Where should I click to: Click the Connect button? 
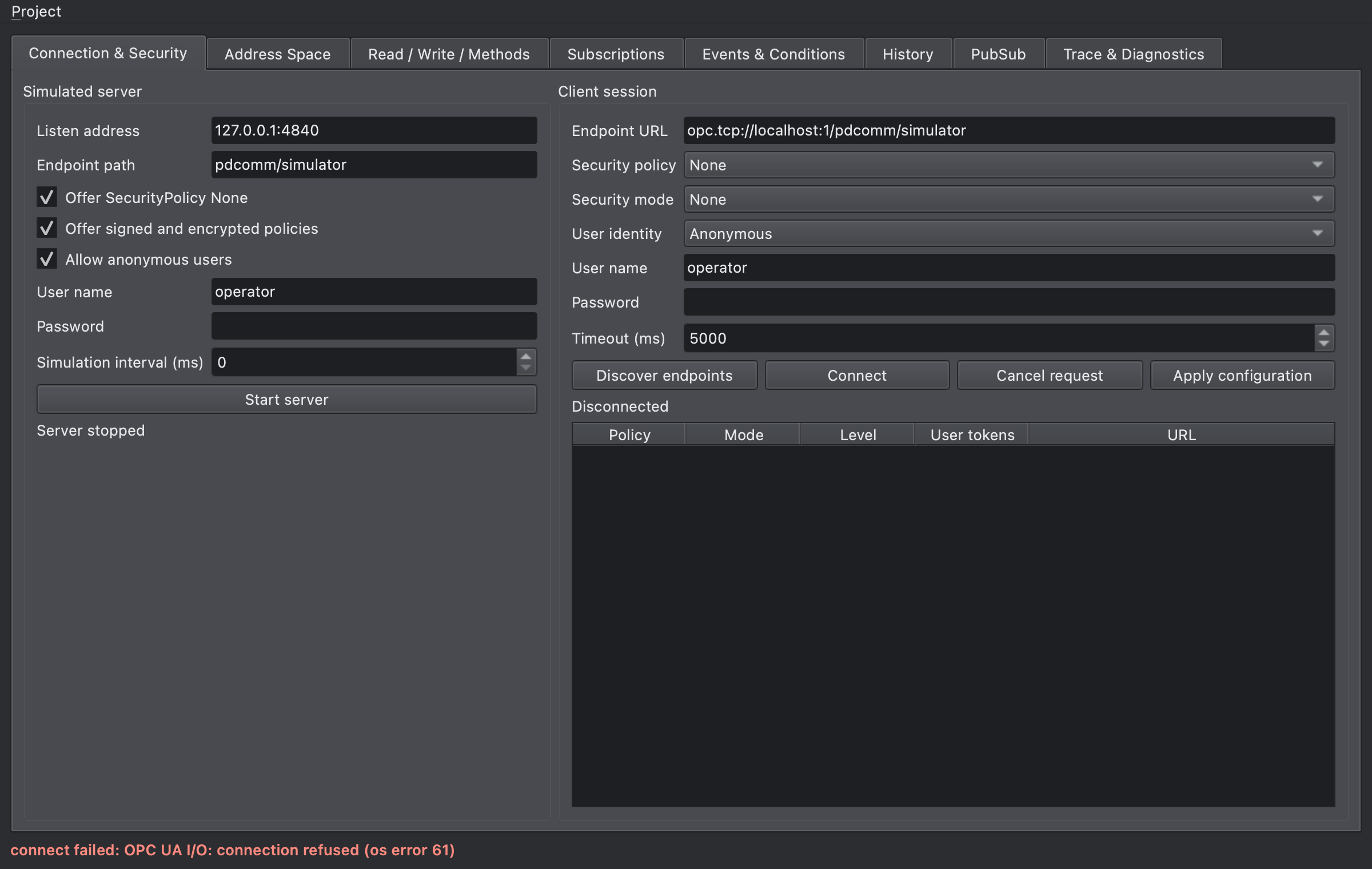tap(857, 376)
